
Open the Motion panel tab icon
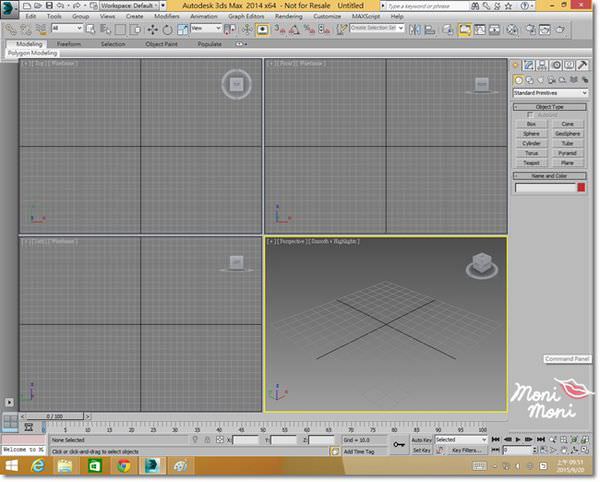tap(555, 65)
